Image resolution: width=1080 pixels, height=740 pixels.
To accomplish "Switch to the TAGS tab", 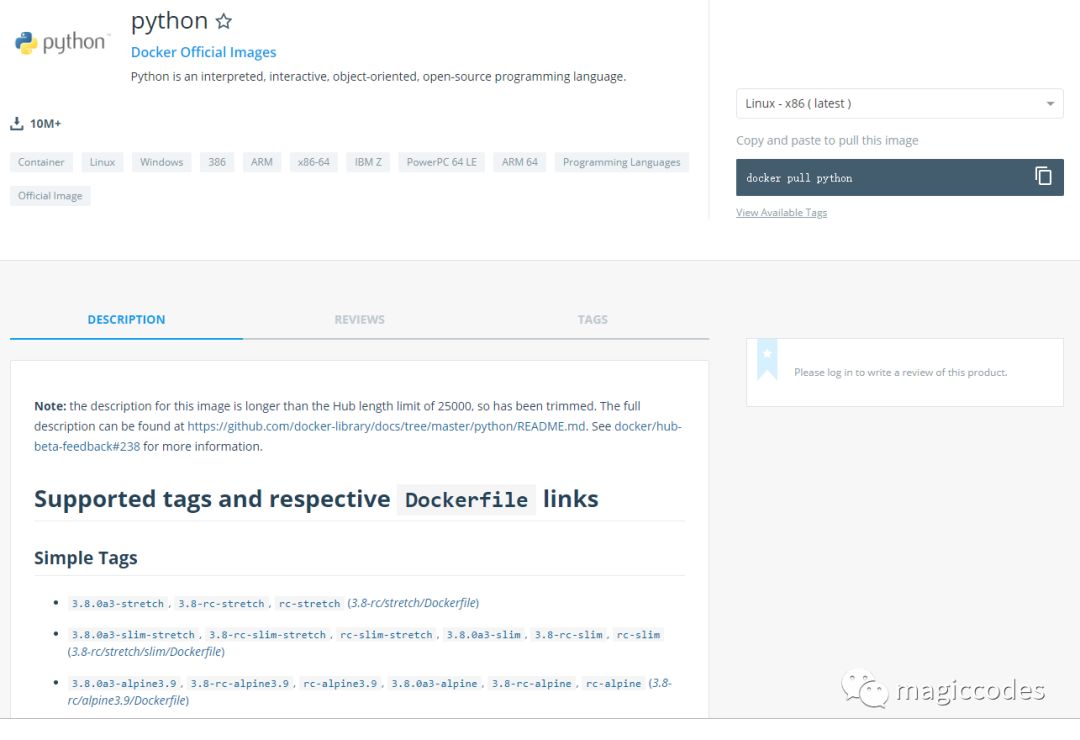I will [x=592, y=320].
